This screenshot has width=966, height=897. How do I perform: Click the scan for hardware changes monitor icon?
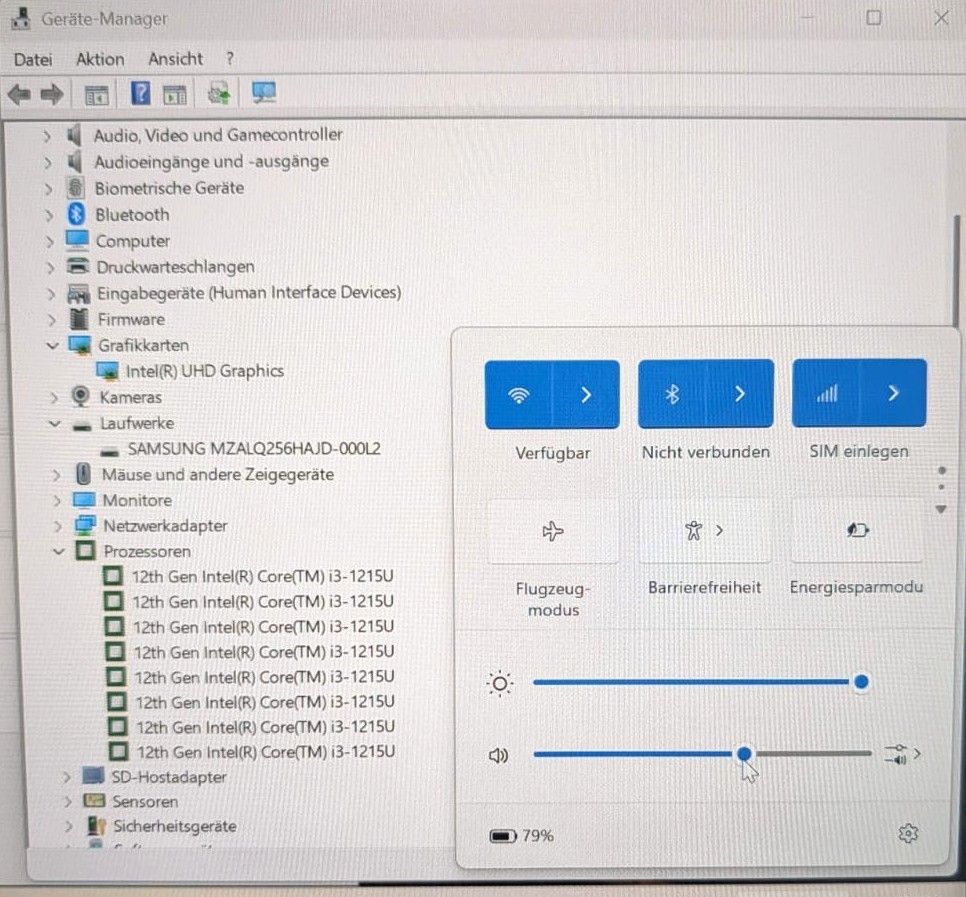(x=264, y=93)
